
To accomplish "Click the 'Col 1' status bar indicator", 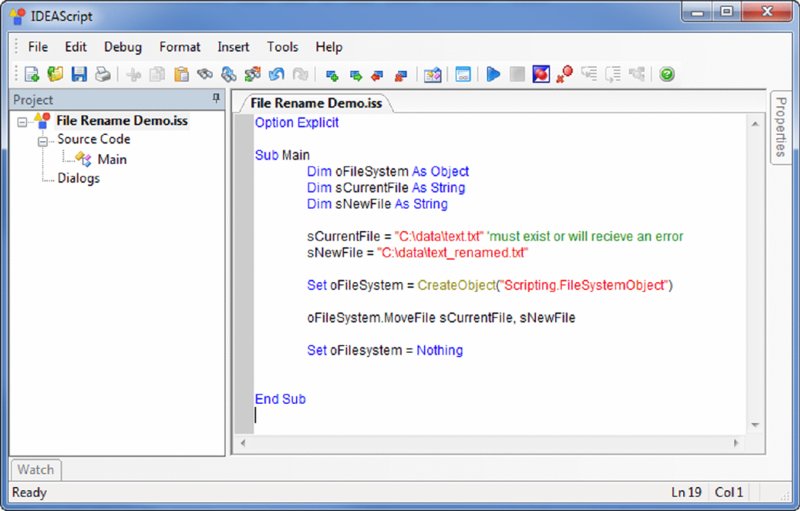I will pyautogui.click(x=729, y=492).
